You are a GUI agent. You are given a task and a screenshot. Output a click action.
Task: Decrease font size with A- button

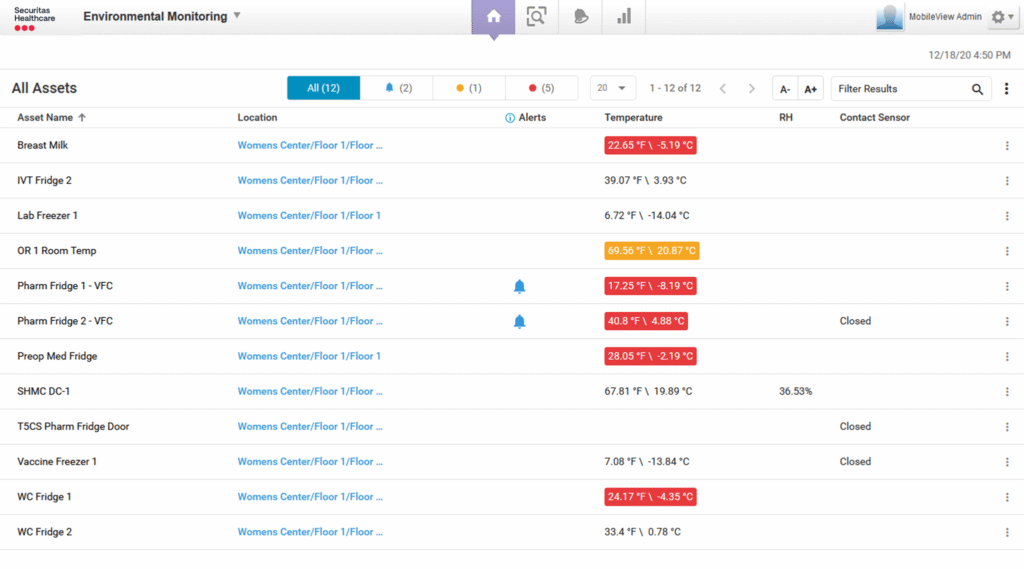click(x=785, y=89)
